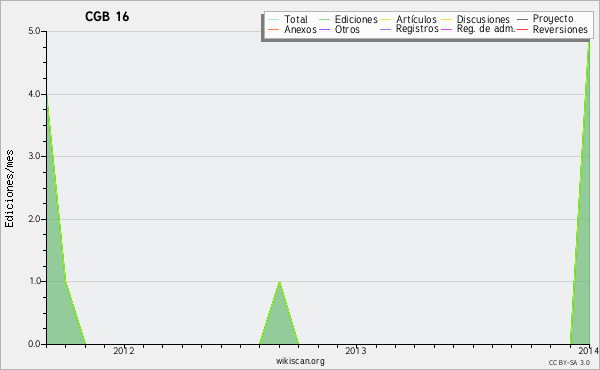Screen dimensions: 600x370
Task: Click the Registros legend color line
Action: coord(385,29)
